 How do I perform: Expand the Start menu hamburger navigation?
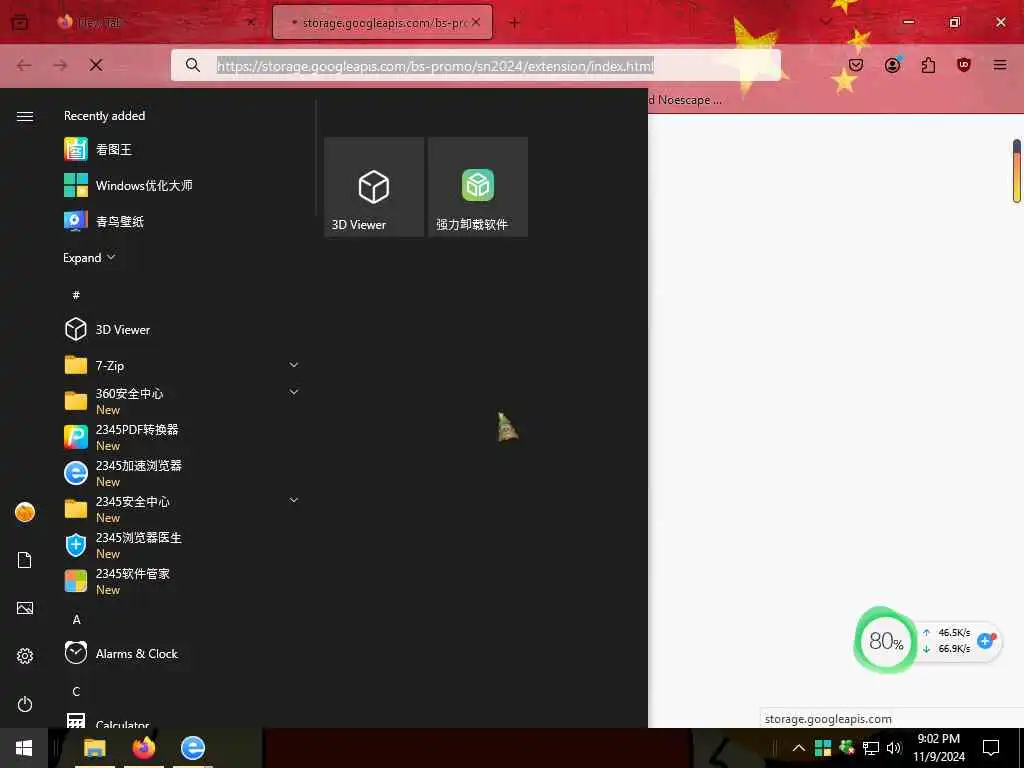25,116
